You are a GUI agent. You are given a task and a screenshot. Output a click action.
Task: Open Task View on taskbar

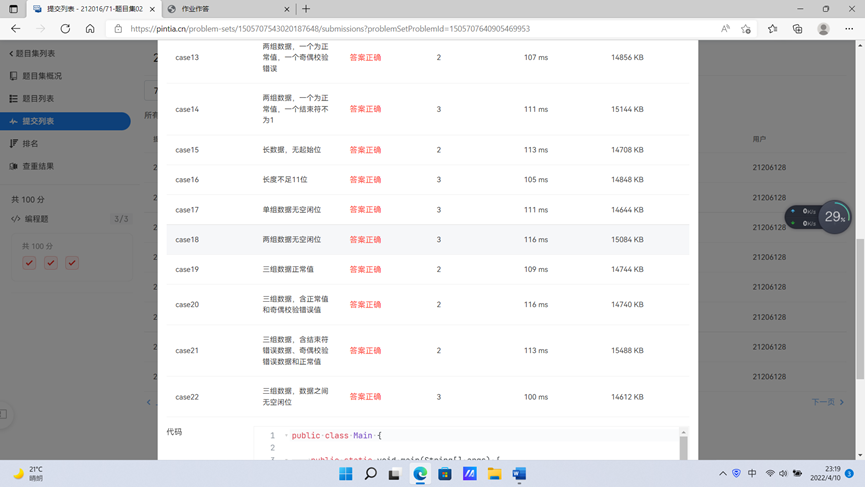pos(394,474)
